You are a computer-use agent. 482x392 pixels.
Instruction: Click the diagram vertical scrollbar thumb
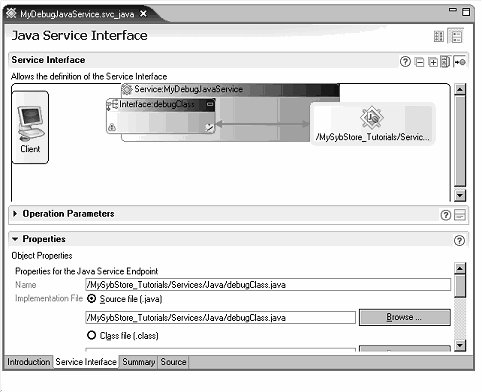(x=460, y=141)
